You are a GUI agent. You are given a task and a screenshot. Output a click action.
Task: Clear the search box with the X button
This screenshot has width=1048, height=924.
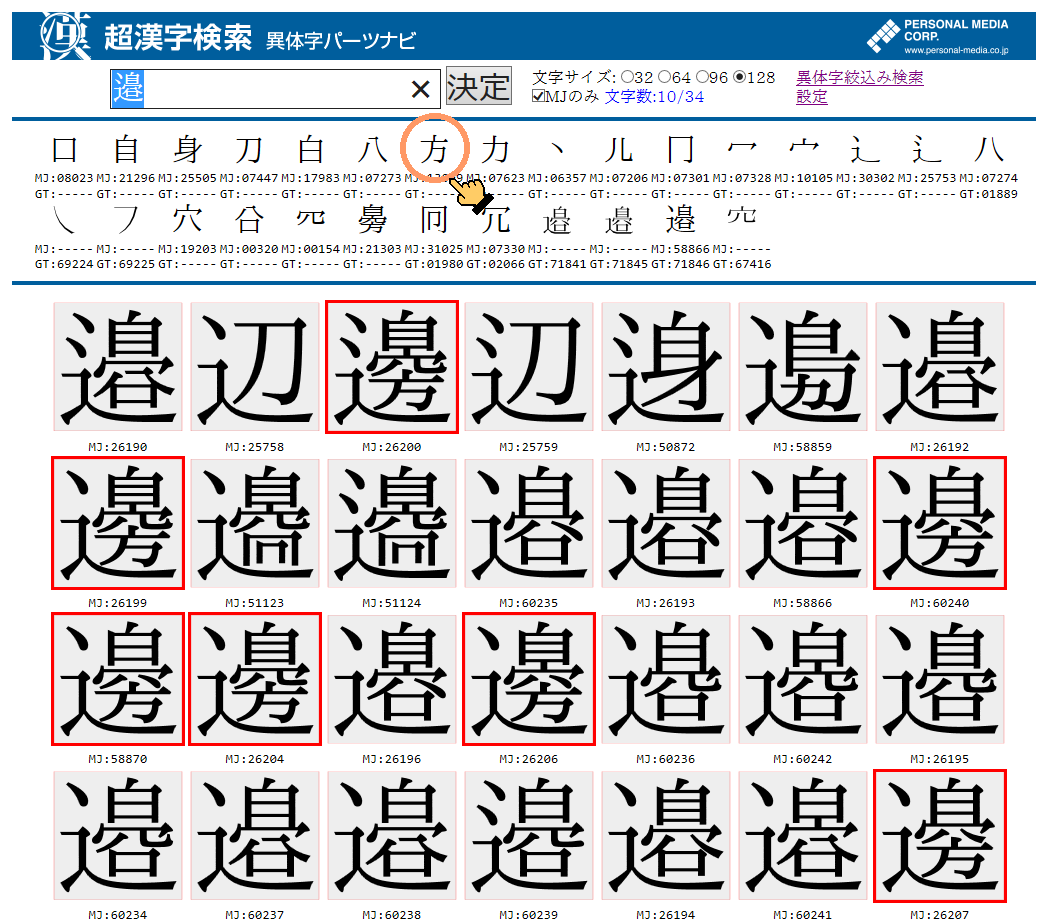421,88
